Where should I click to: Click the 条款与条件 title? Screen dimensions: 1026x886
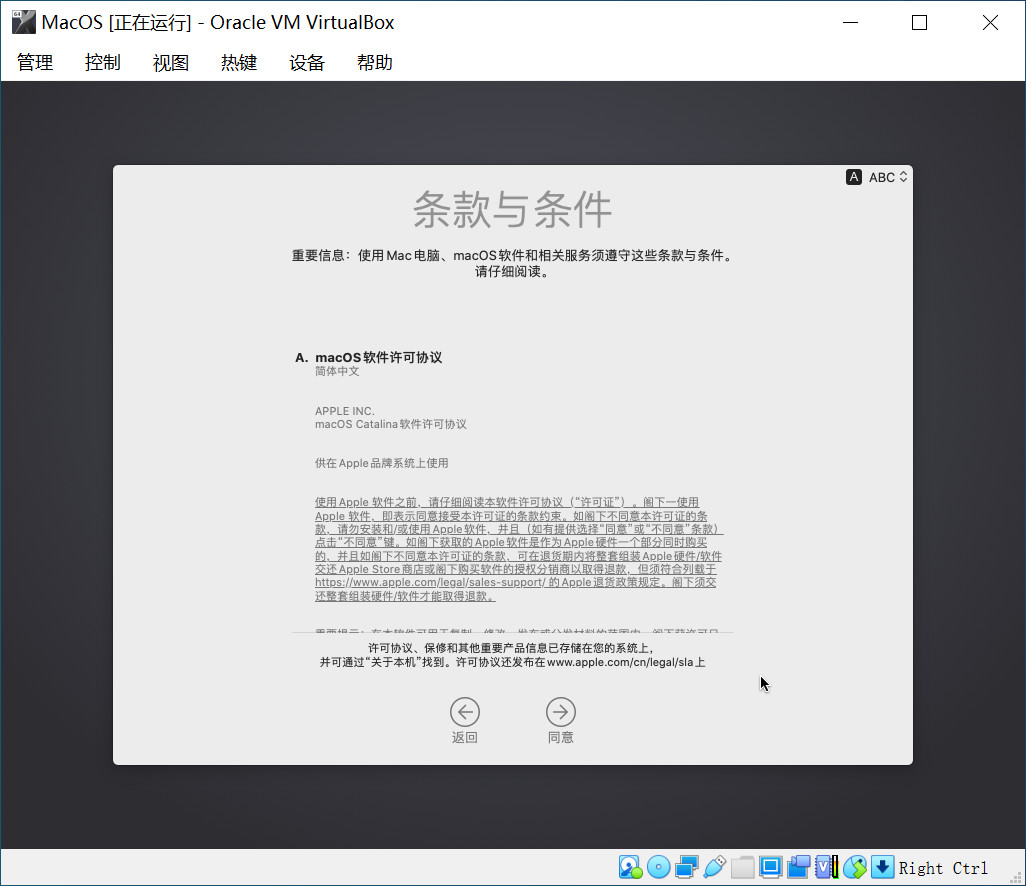point(512,209)
